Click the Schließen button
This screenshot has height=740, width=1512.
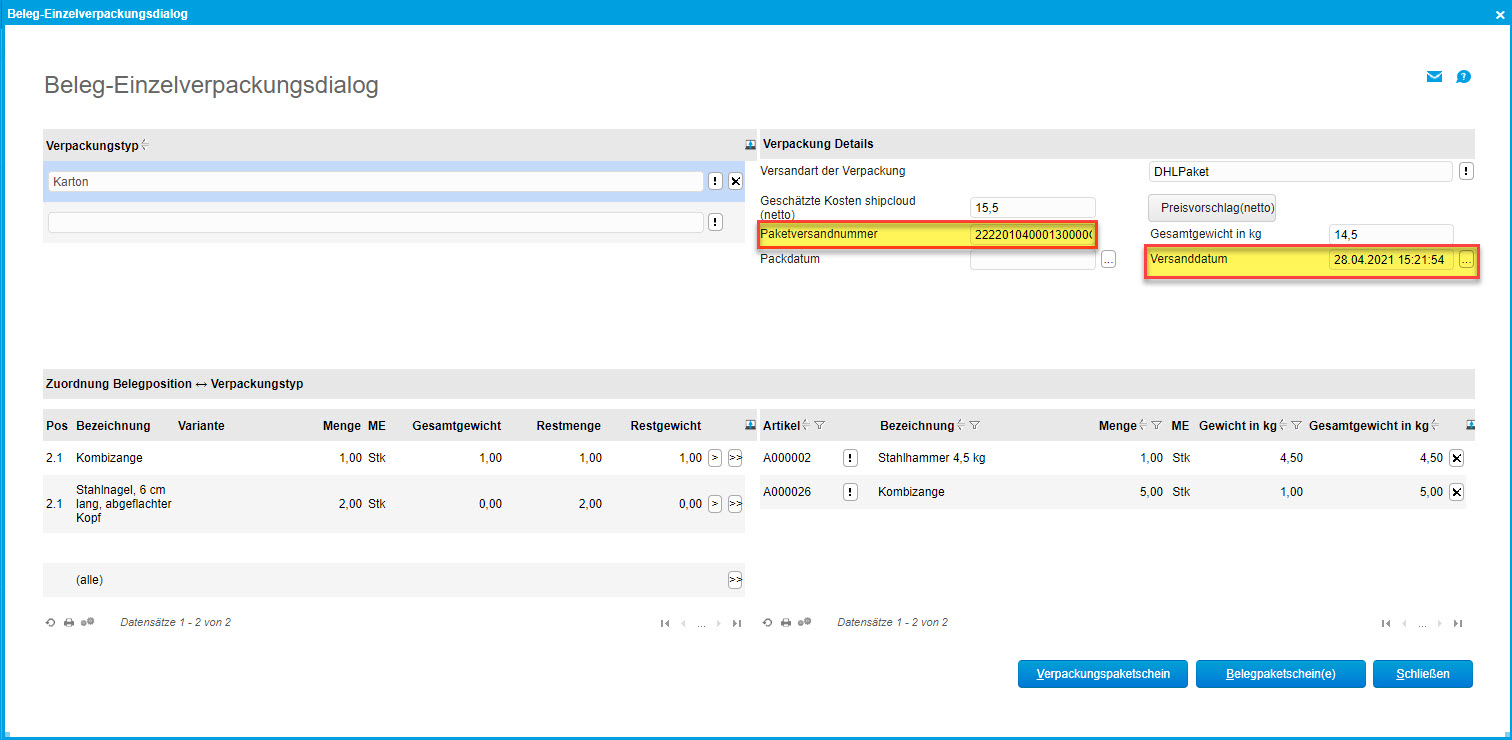click(1423, 674)
